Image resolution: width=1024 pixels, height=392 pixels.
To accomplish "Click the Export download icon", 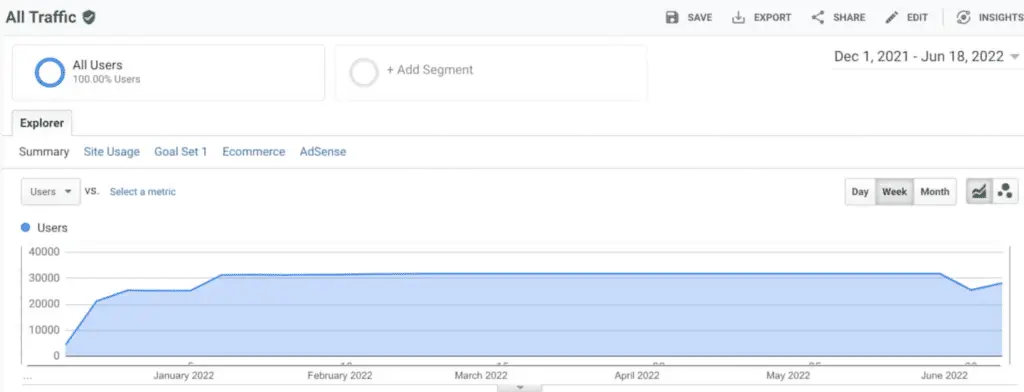I will pyautogui.click(x=739, y=18).
